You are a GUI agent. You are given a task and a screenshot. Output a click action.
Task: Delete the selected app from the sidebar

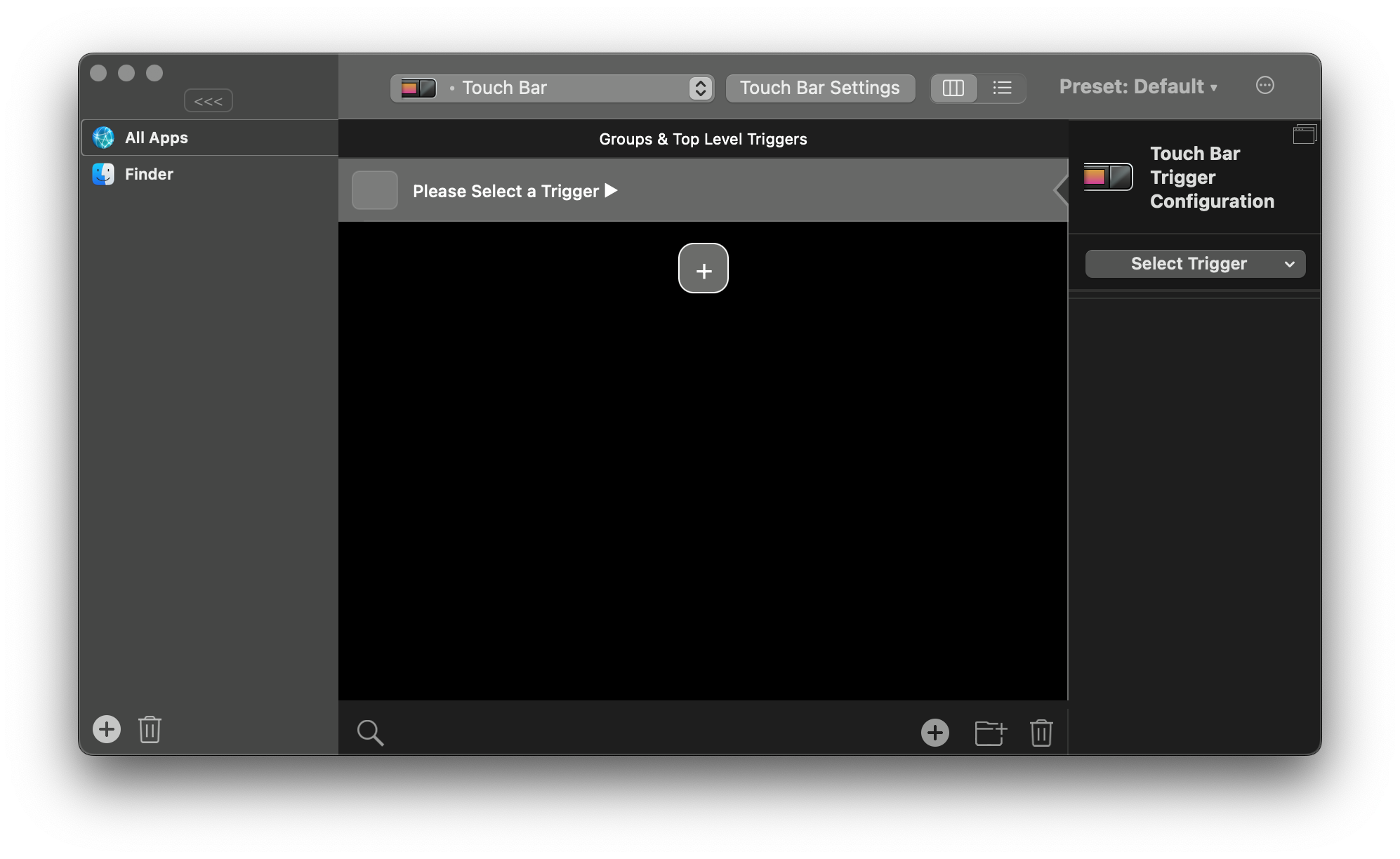[x=150, y=729]
